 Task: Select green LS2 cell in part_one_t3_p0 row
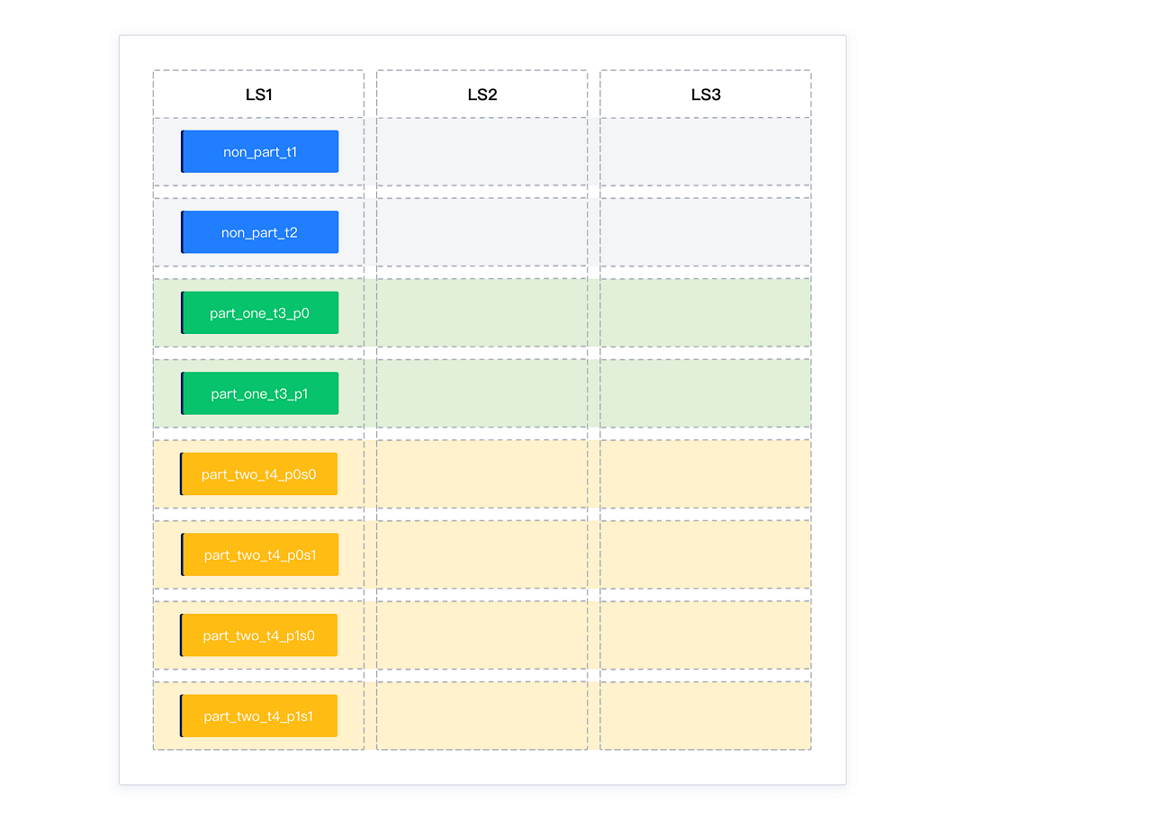click(x=482, y=313)
